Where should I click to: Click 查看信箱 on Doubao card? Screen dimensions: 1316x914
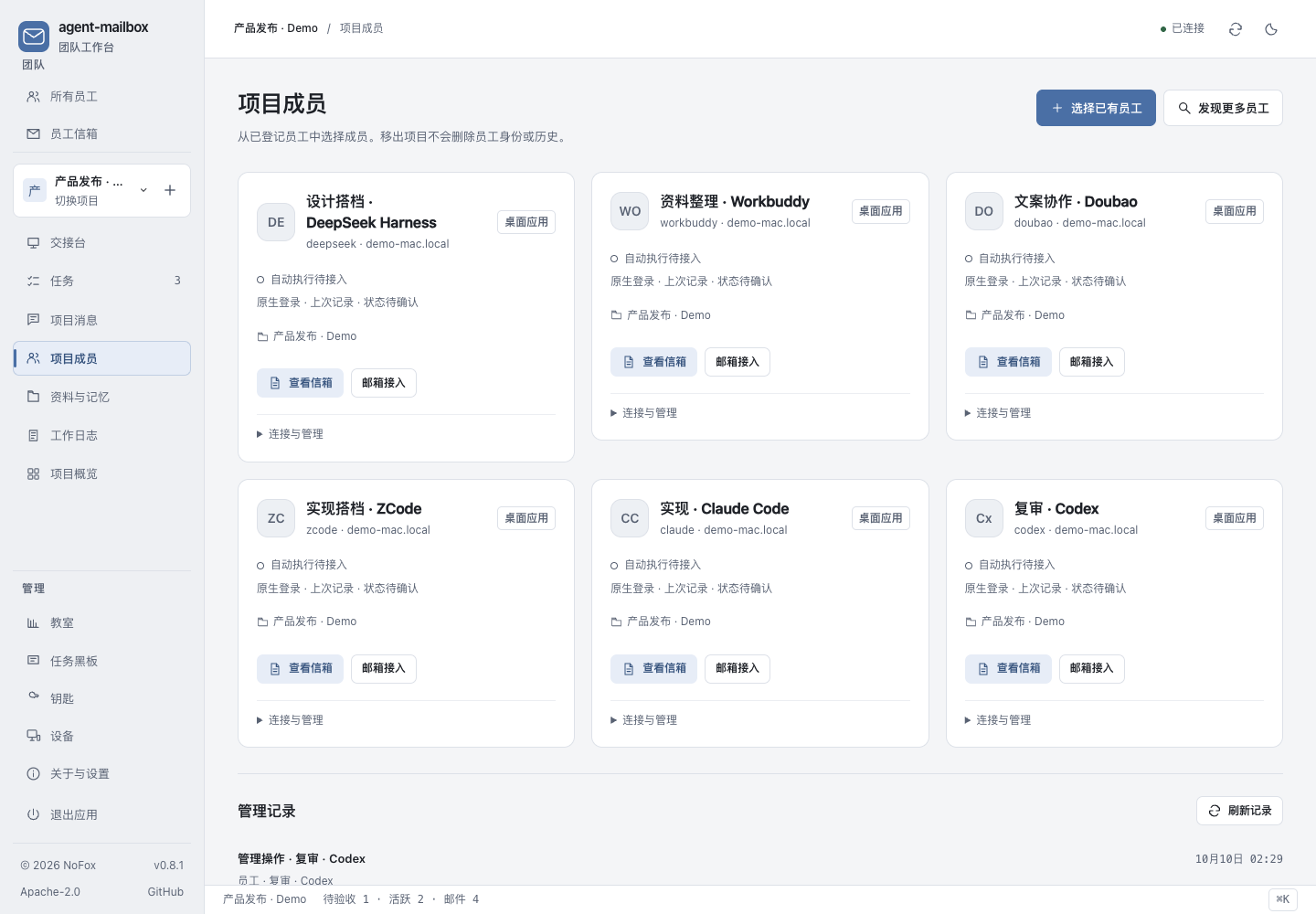[1009, 362]
